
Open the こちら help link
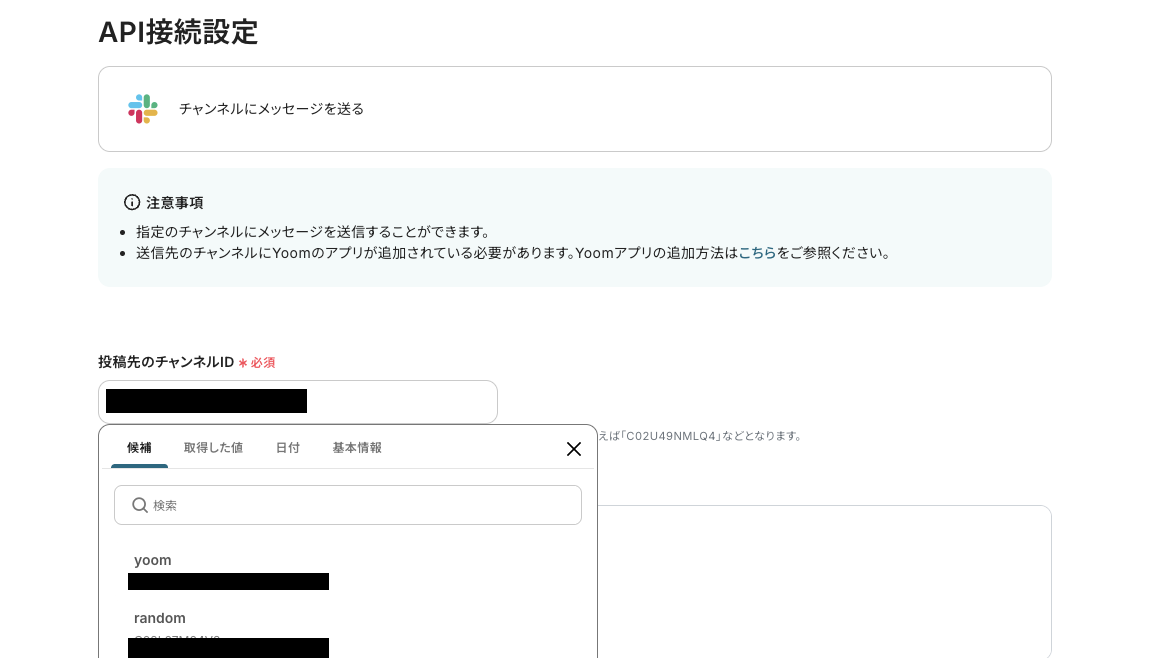click(x=757, y=253)
